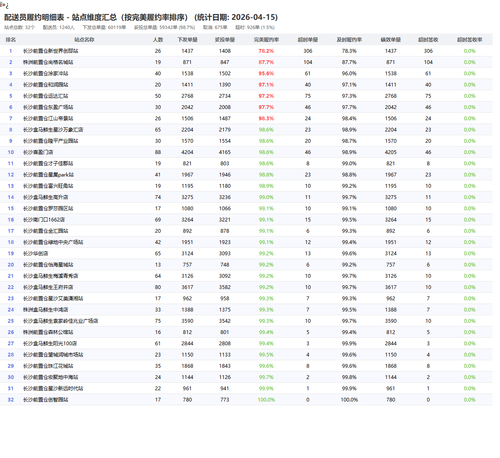Click blue rank number 16 in ranking column
Viewport: 500px width, 458px height.
11,220
